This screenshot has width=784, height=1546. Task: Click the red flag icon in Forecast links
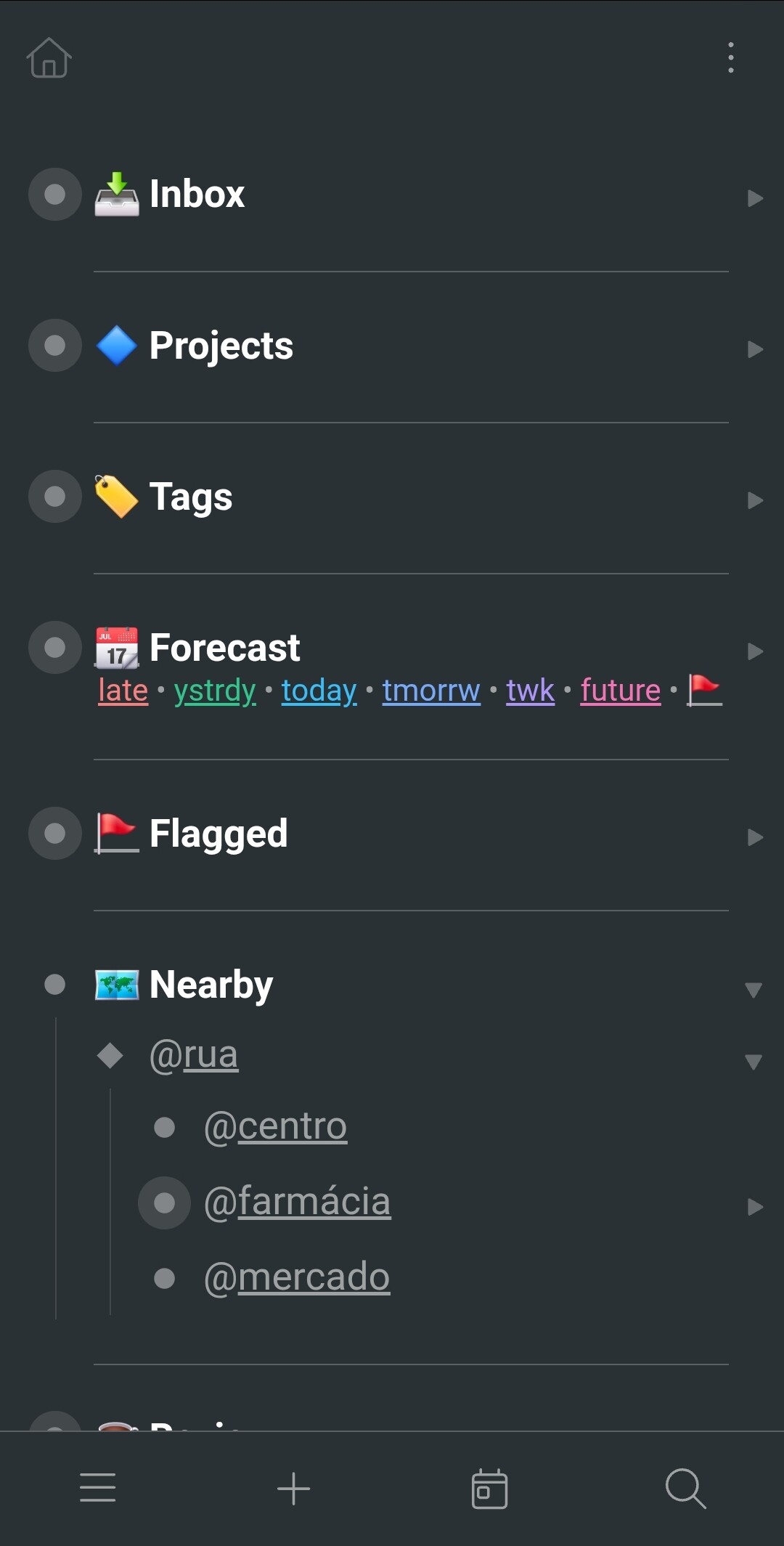tap(704, 690)
